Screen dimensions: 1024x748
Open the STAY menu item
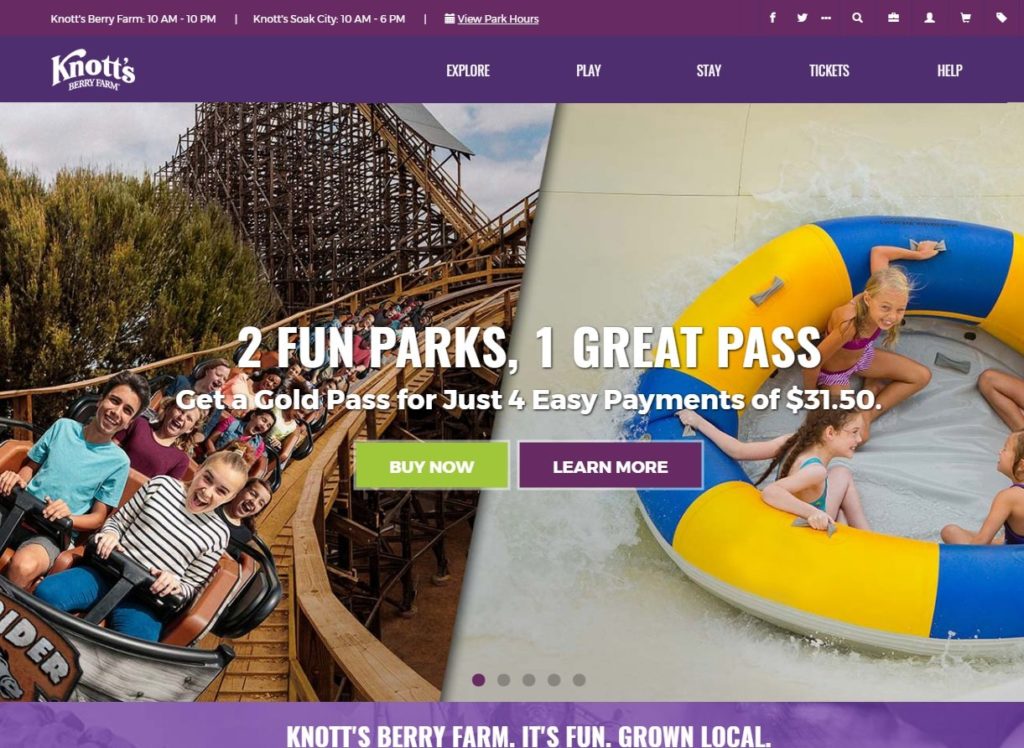tap(709, 71)
